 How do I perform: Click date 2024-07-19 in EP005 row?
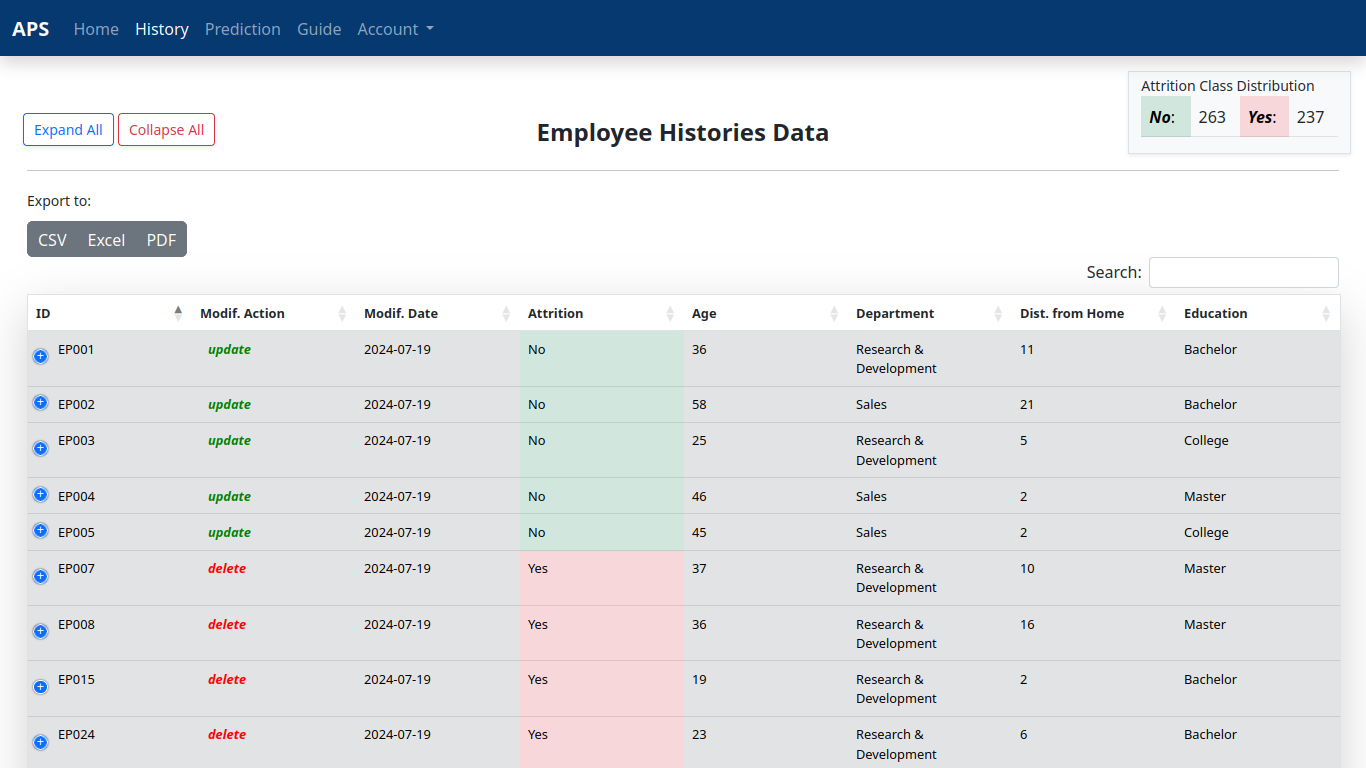click(x=397, y=533)
